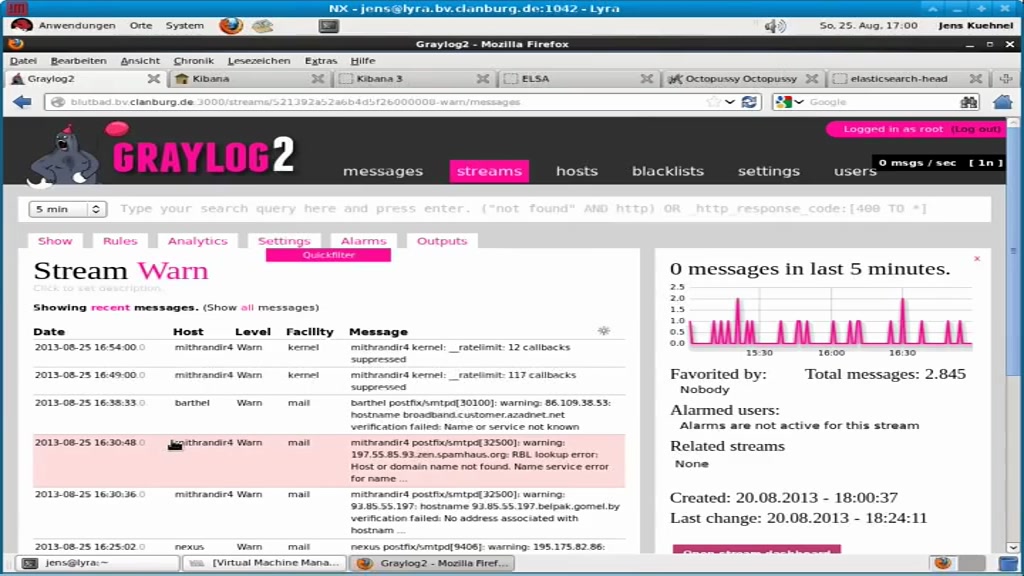The width and height of the screenshot is (1024, 576).
Task: Reload the page with the refresh icon
Action: [x=749, y=102]
